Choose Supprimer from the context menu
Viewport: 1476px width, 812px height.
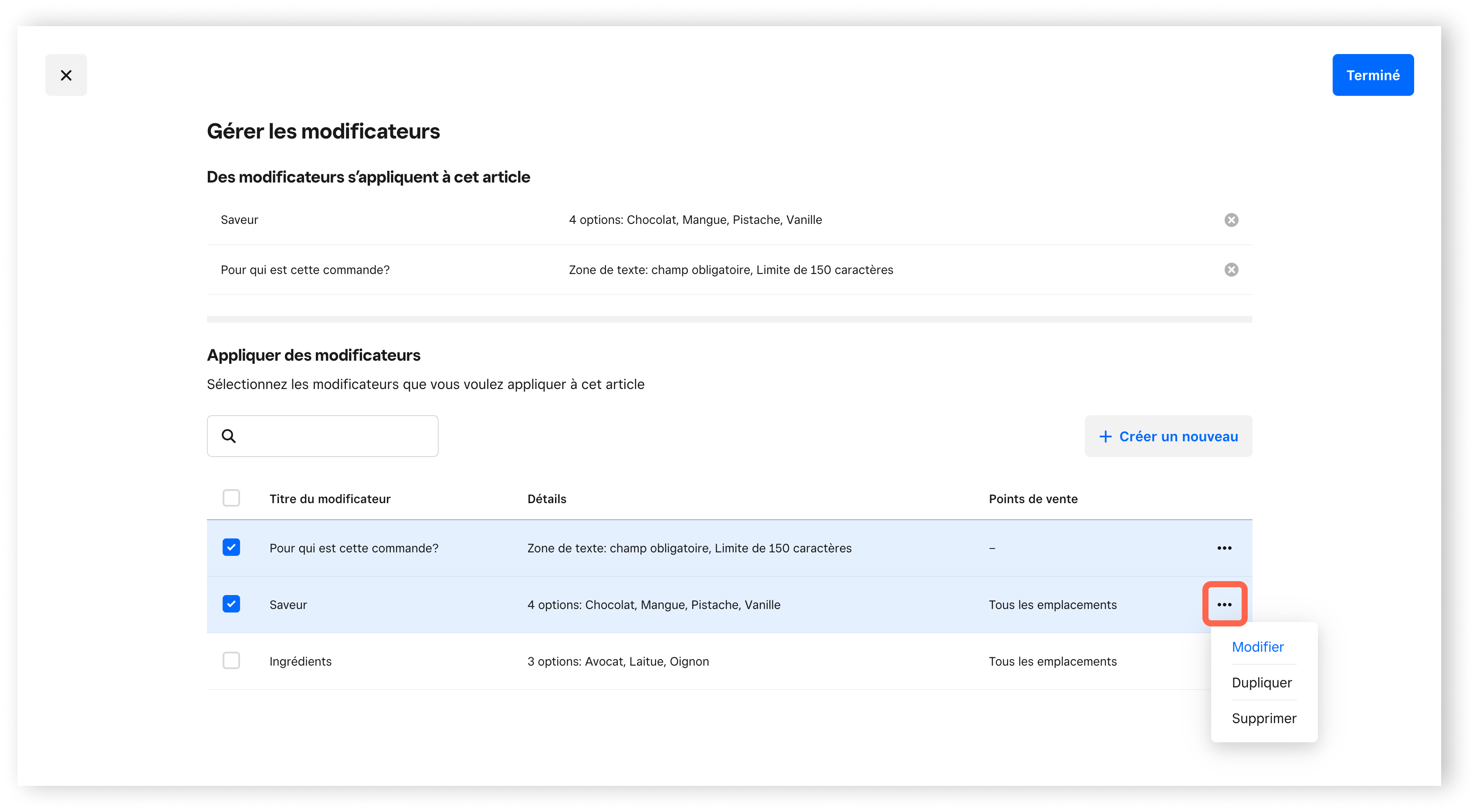[x=1263, y=719]
